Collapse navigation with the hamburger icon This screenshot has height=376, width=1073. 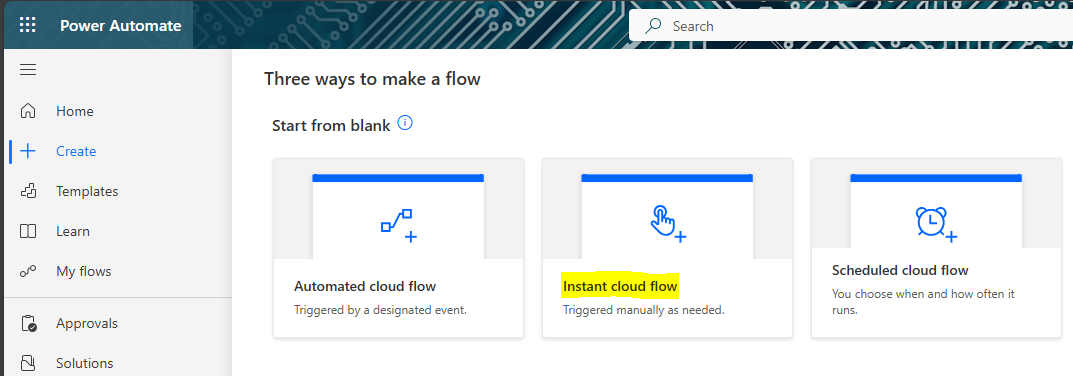tap(28, 70)
